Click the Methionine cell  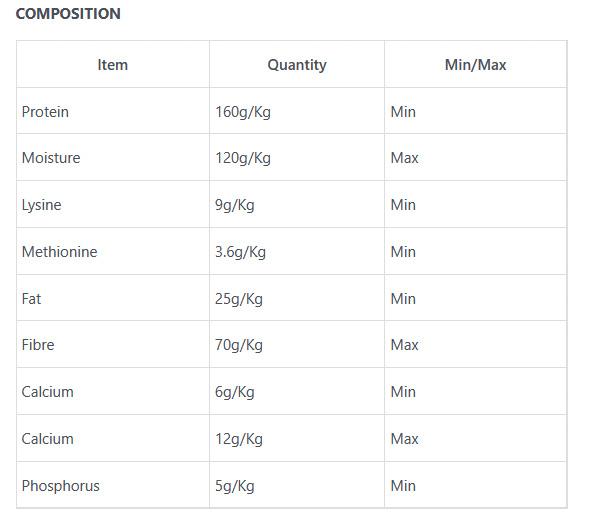tap(59, 252)
